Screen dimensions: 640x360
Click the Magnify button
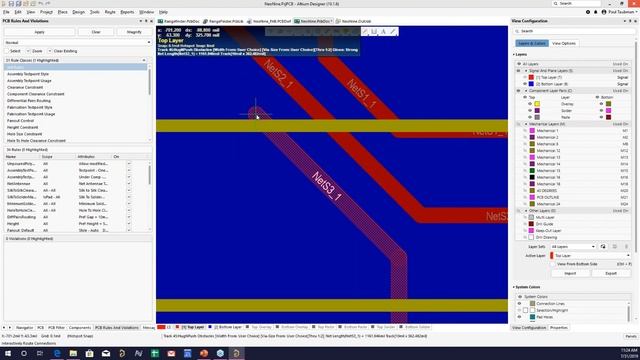[x=134, y=32]
